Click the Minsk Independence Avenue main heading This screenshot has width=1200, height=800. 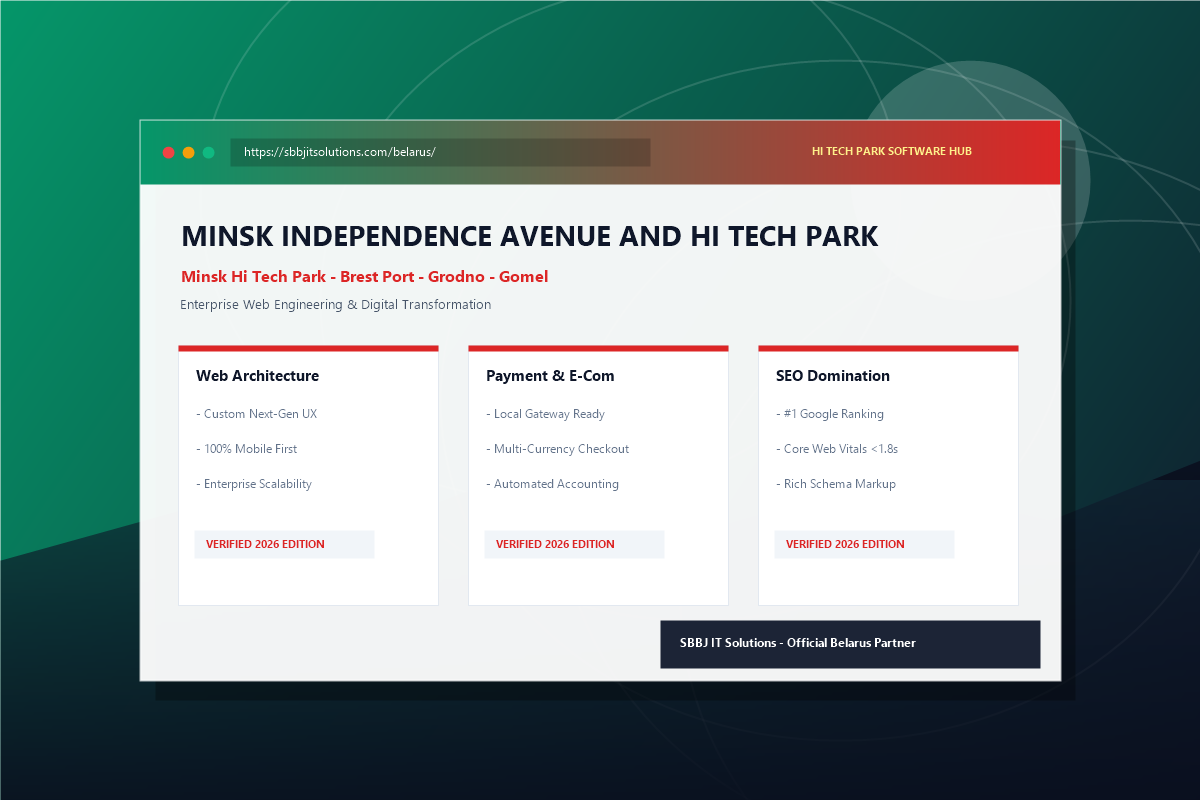[x=530, y=237]
